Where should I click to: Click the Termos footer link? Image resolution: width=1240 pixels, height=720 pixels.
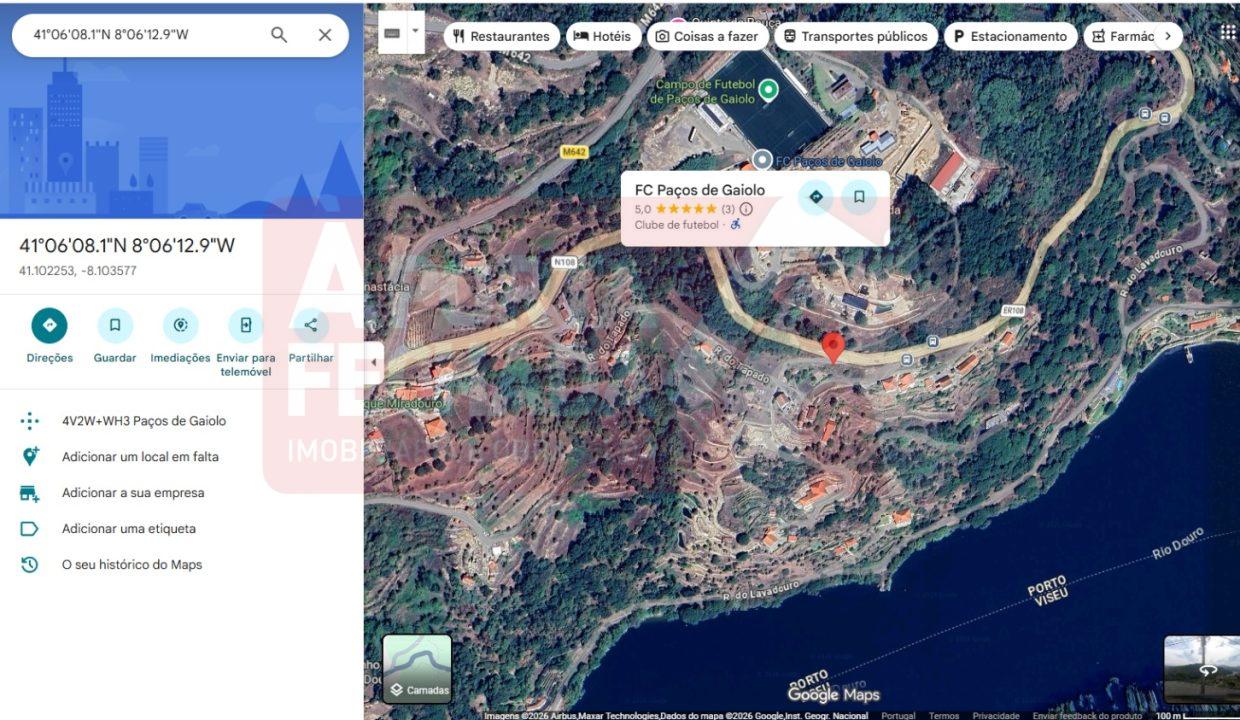click(x=944, y=715)
